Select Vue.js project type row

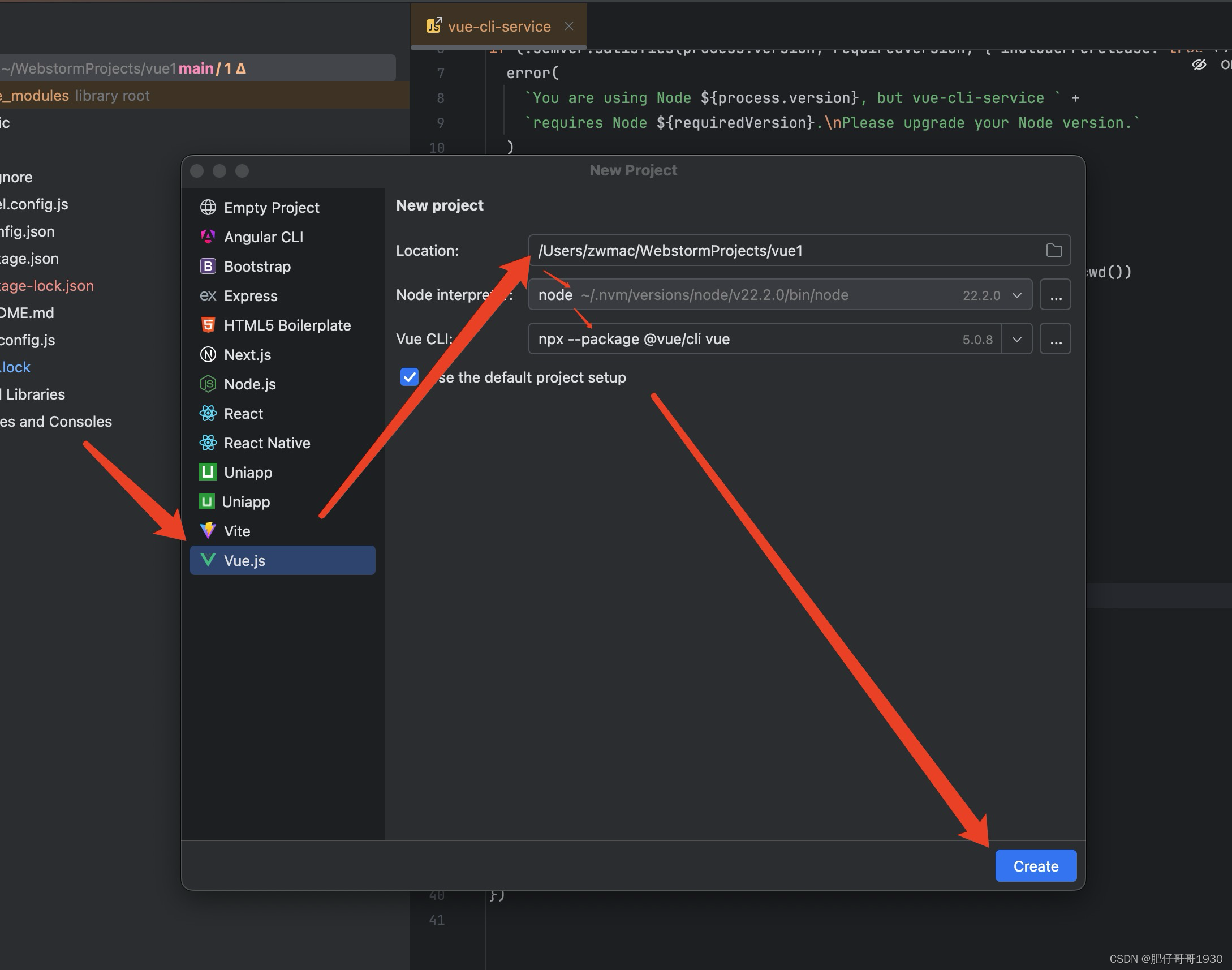pos(283,560)
